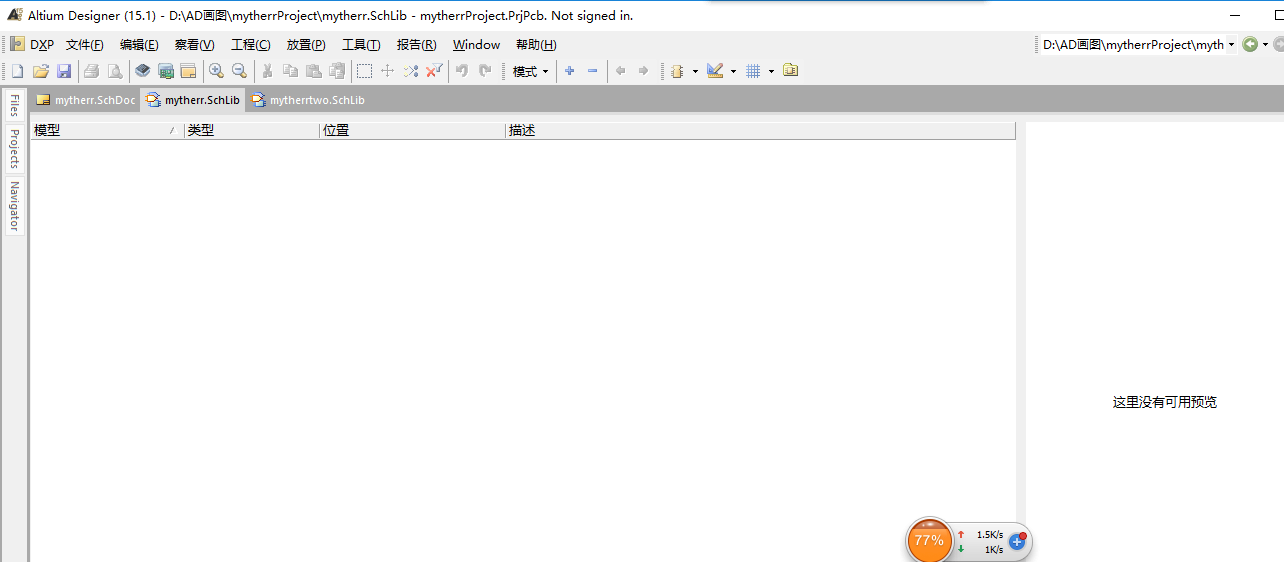Click the Zoom In magnifier icon

coord(216,71)
